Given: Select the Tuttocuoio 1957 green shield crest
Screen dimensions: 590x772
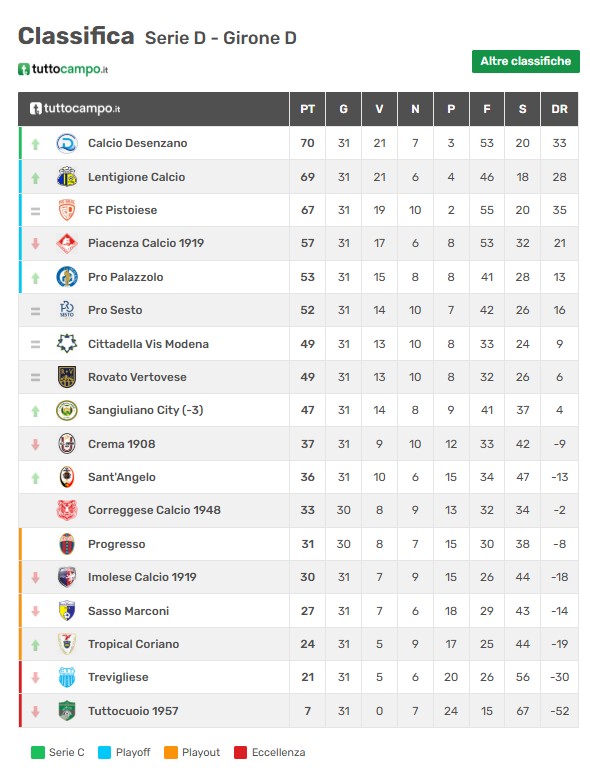Looking at the screenshot, I should tap(66, 711).
